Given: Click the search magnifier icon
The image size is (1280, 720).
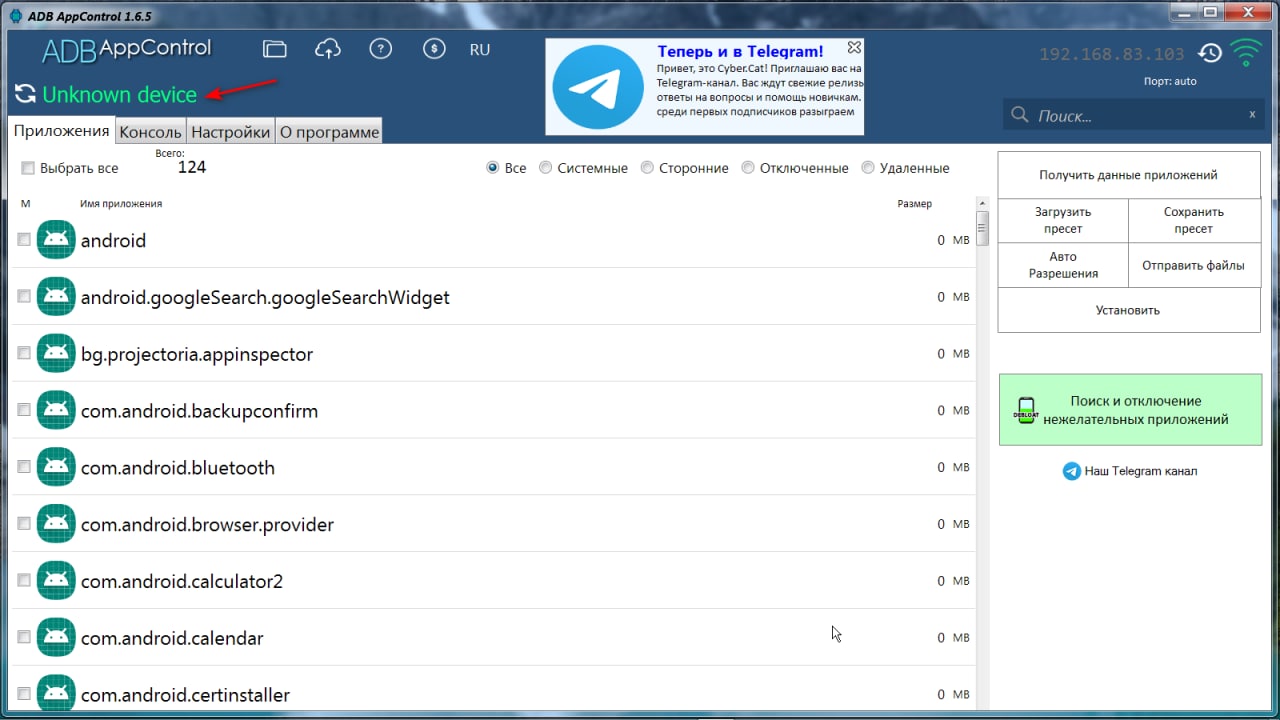Looking at the screenshot, I should (x=1020, y=115).
